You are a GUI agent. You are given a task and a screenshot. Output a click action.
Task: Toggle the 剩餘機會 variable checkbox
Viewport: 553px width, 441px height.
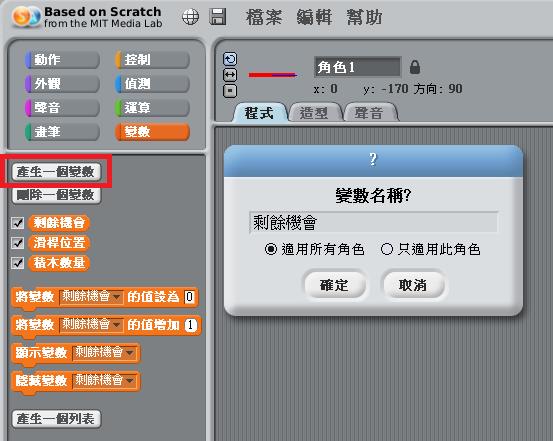tap(18, 223)
